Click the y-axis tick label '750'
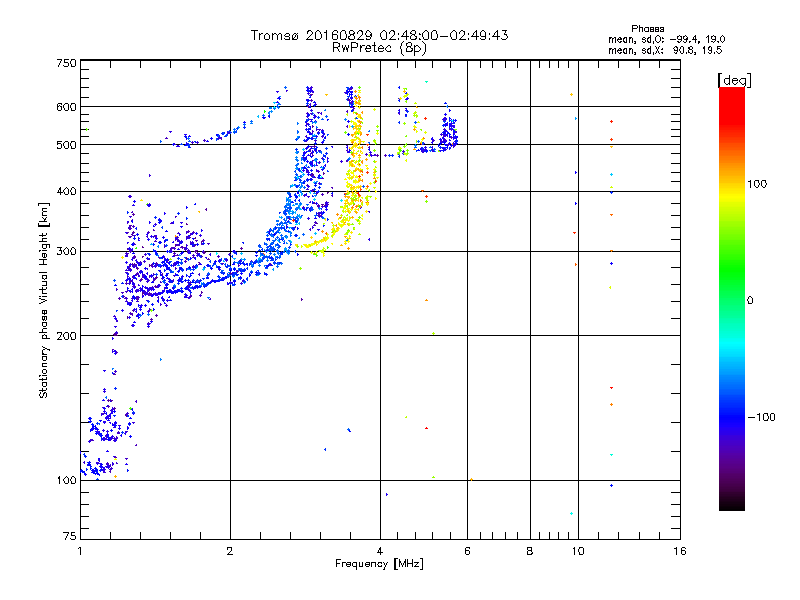Viewport: 800px width, 600px height. (67, 63)
